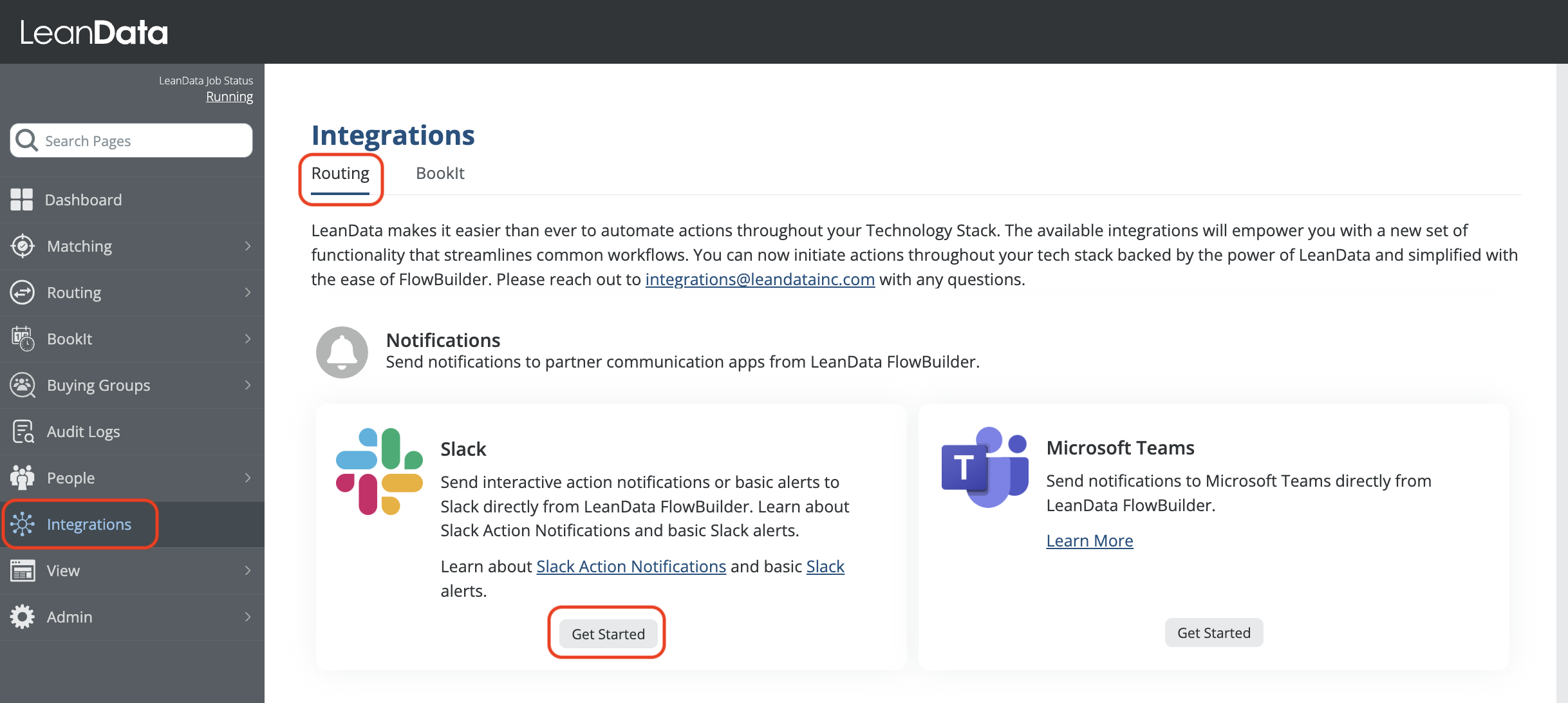The width and height of the screenshot is (1568, 703).
Task: Click the LeanData Job Status label
Action: click(x=206, y=80)
